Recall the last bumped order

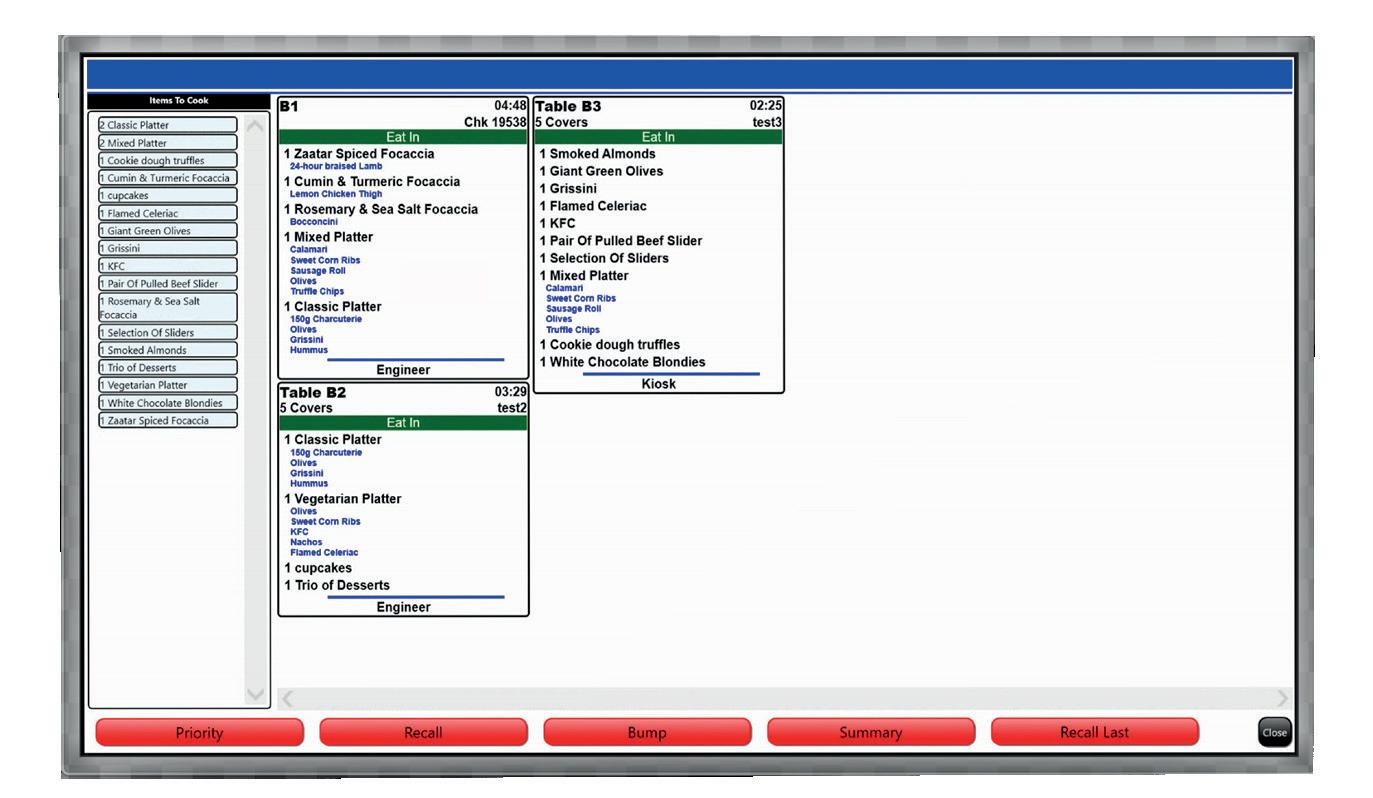tap(1095, 732)
